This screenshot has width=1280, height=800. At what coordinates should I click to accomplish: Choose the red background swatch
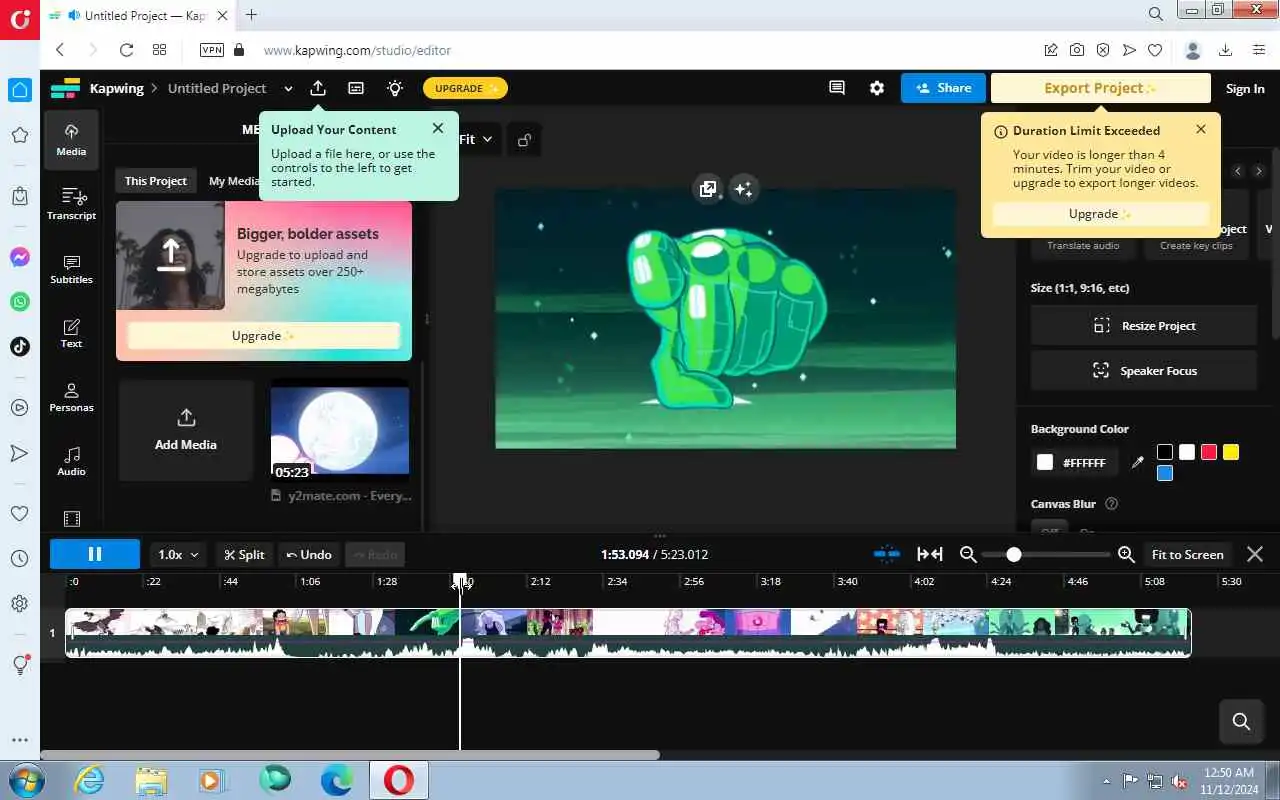(1209, 452)
